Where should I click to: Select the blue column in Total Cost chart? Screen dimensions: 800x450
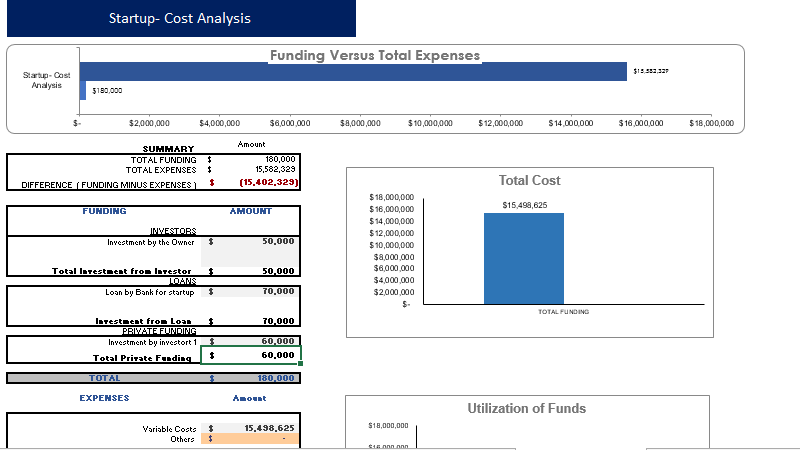pos(523,258)
